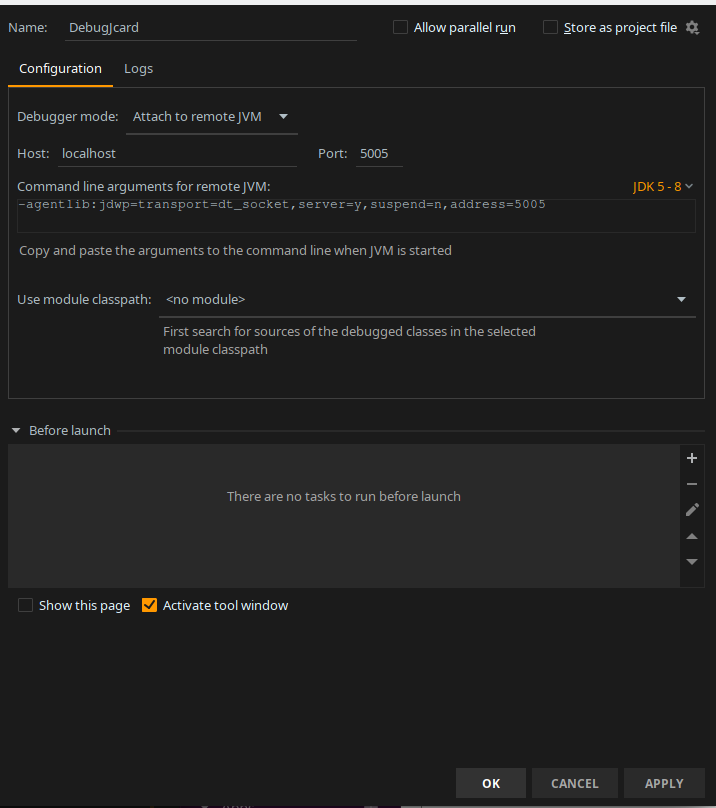The height and width of the screenshot is (808, 716).
Task: Check Store as project file
Action: coord(549,27)
